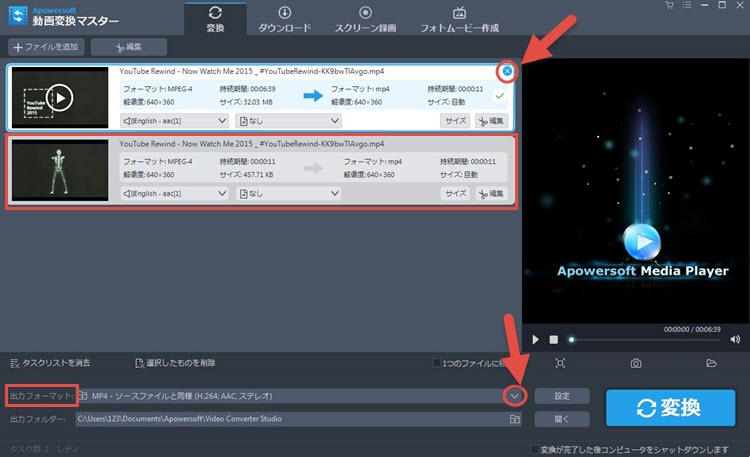Select first file name text
The image size is (750, 457).
point(252,71)
